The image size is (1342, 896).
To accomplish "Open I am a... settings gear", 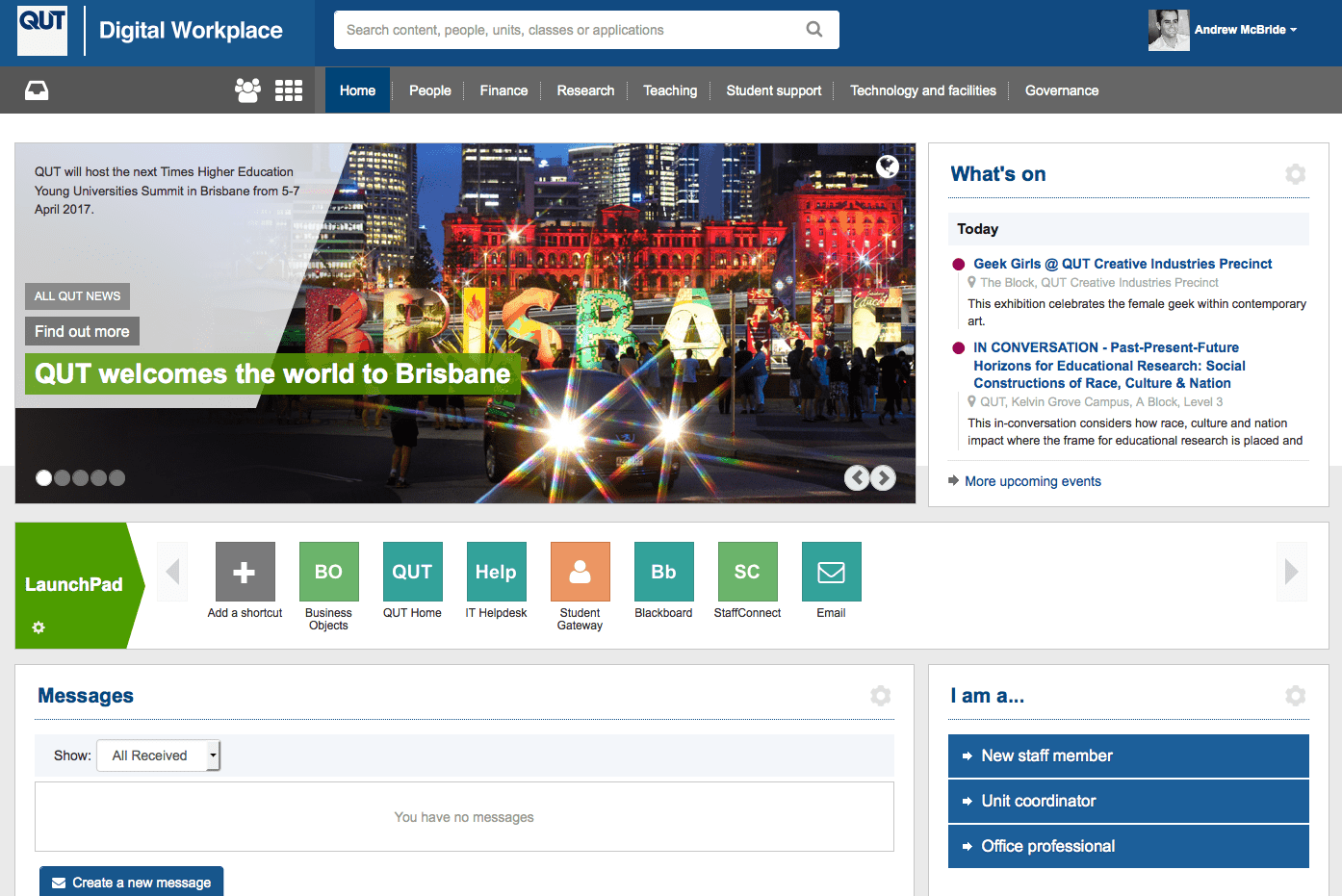I will click(x=1296, y=696).
